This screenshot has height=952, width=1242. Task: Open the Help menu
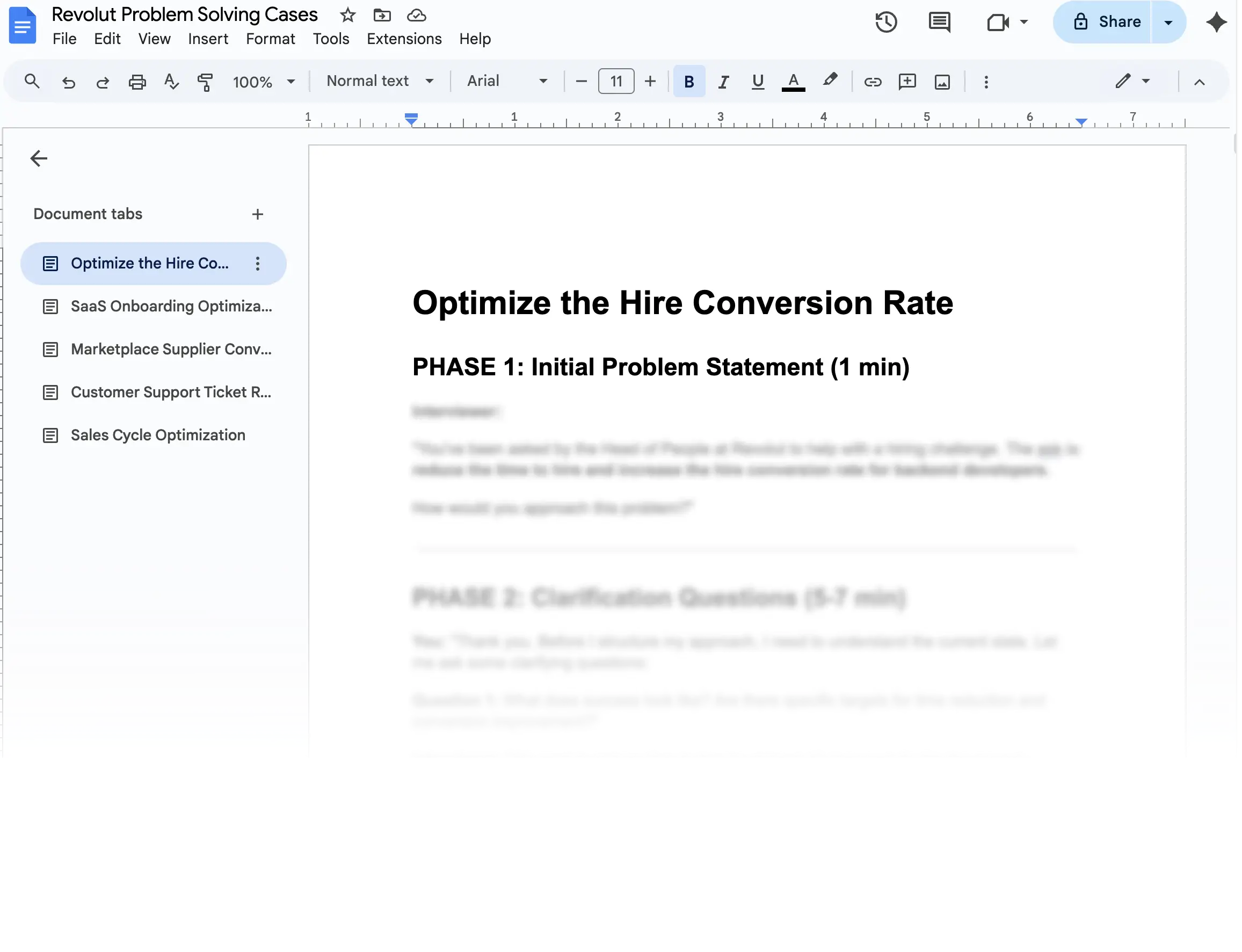coord(475,39)
